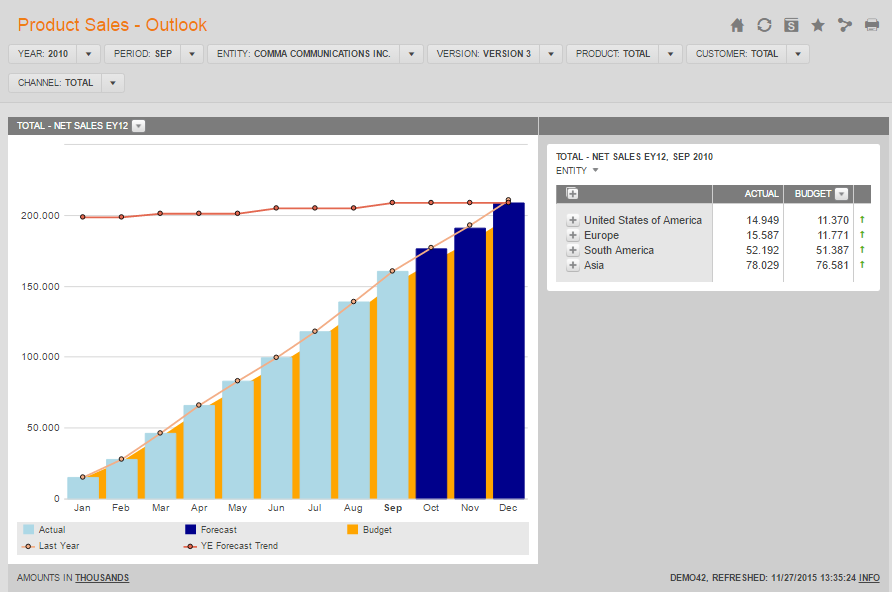Screen dimensions: 892x592
Task: Expand the Asia entity row
Action: pos(573,265)
